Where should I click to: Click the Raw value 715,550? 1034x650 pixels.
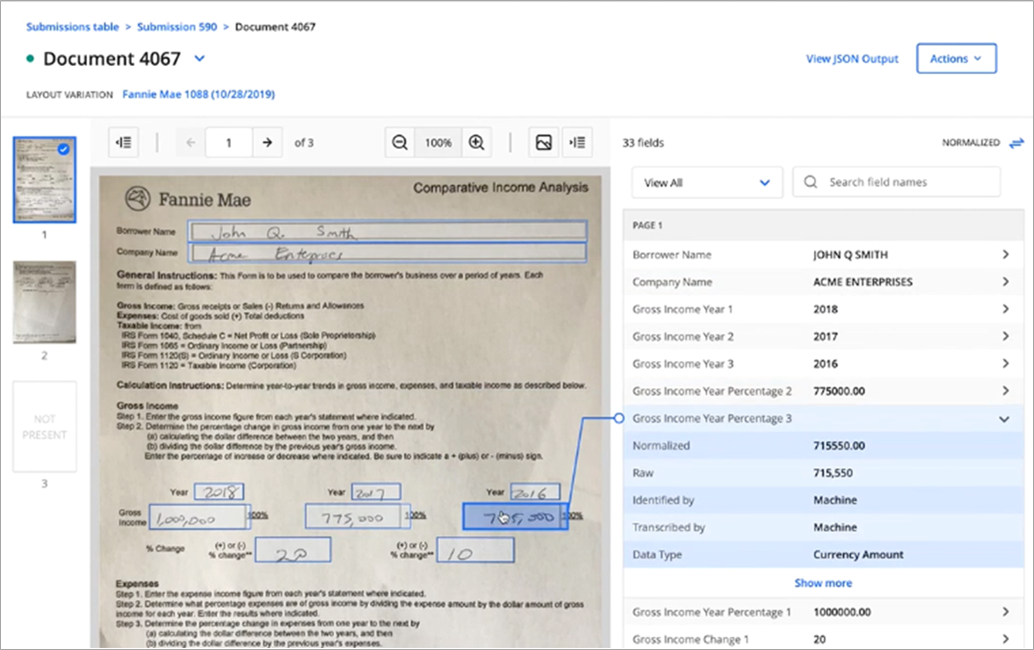[833, 473]
